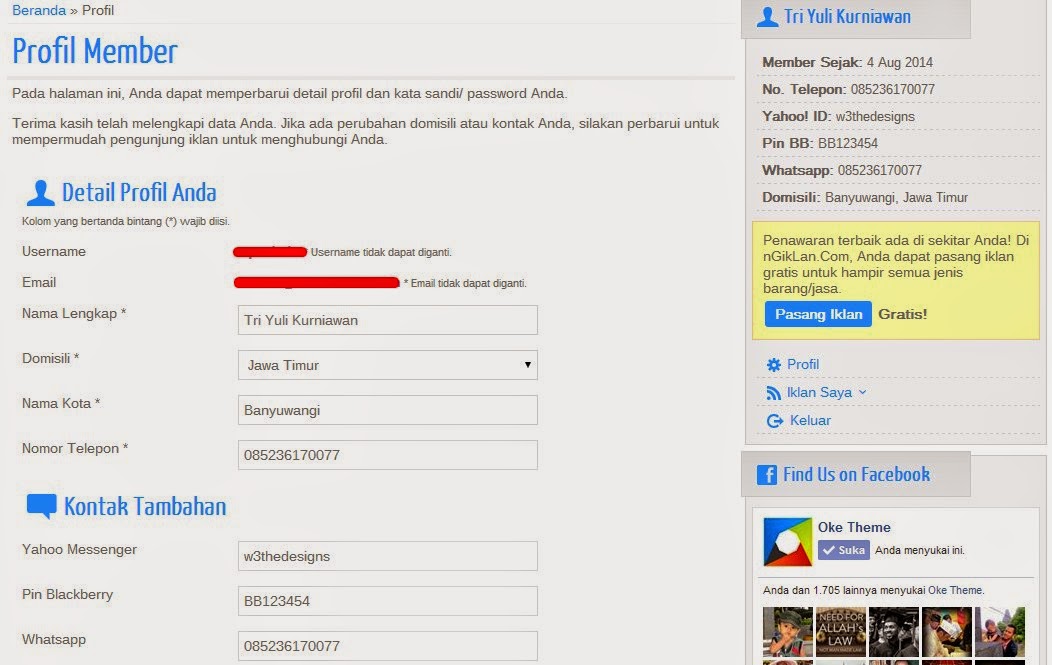Click 'Yahoo! ID: w3thedesigns' sidebar text
The height and width of the screenshot is (665, 1052).
coord(839,117)
